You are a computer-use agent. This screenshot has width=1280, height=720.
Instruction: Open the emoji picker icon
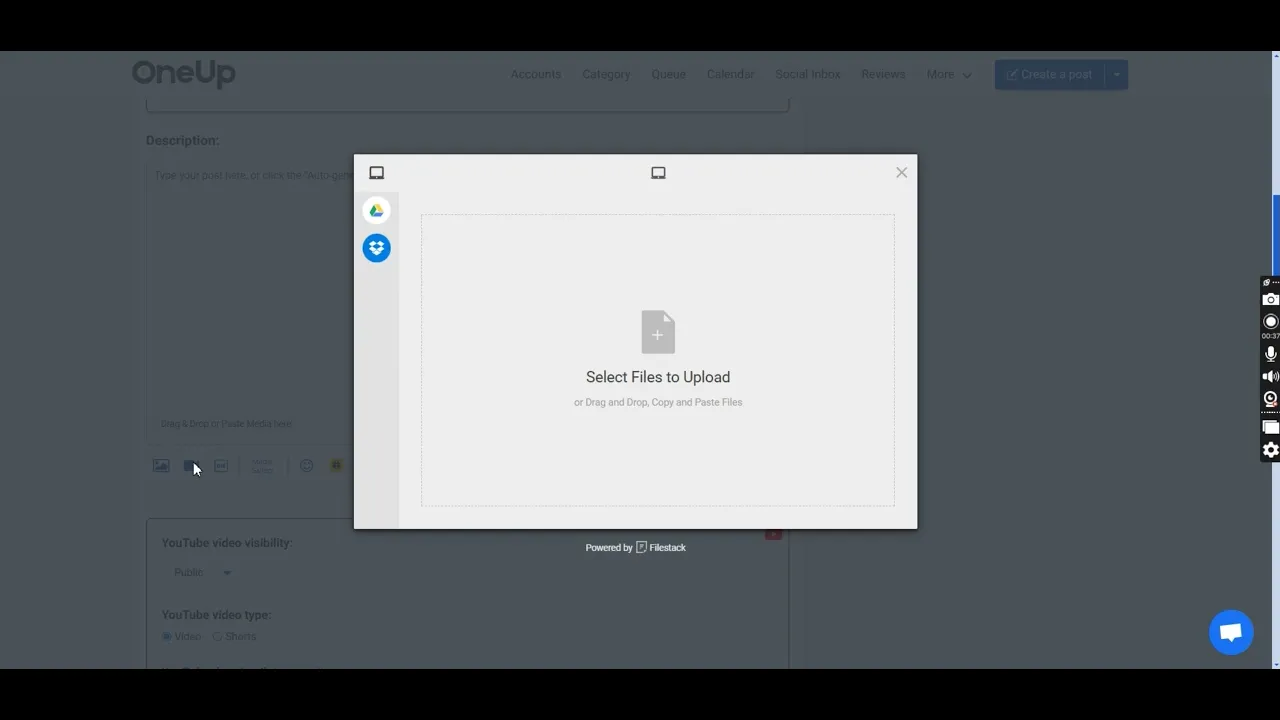point(307,466)
